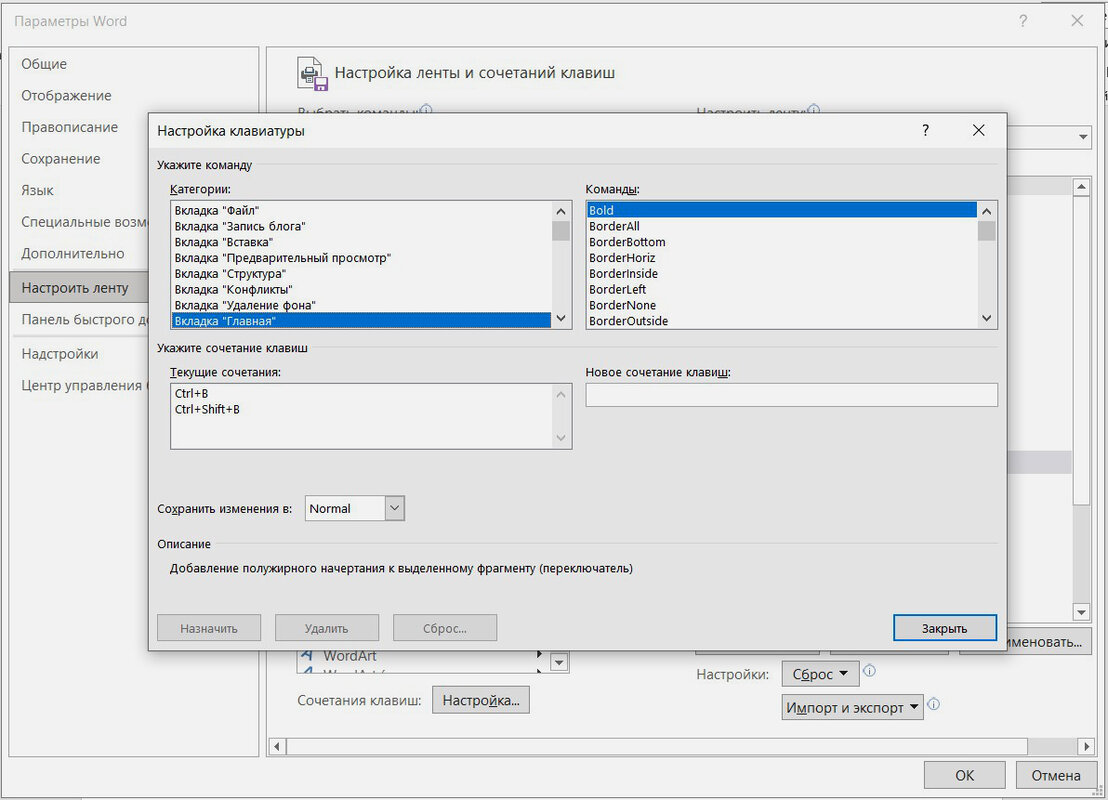Select category Вкладка "Вставка"
Screen dimensions: 1108x800
click(x=224, y=242)
